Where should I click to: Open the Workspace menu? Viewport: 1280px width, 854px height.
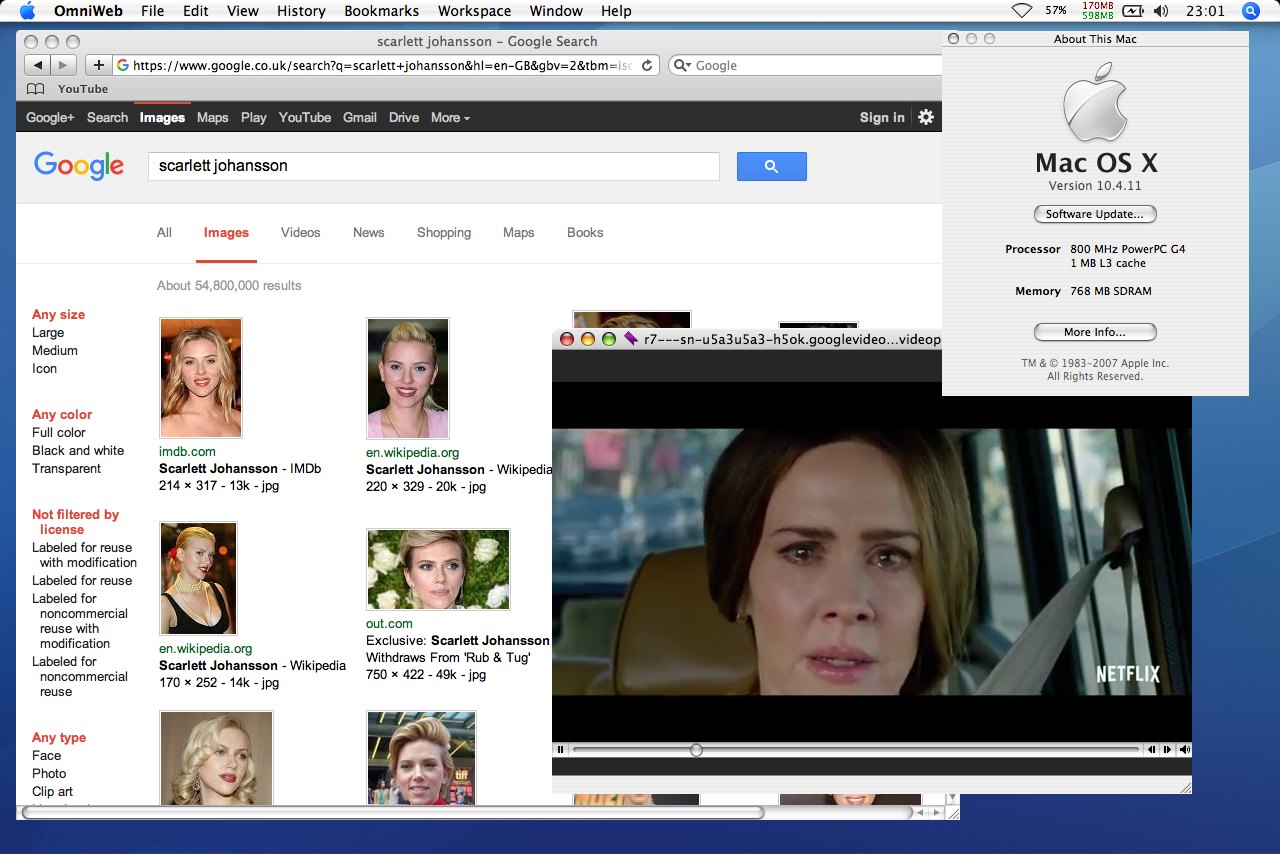(x=474, y=11)
